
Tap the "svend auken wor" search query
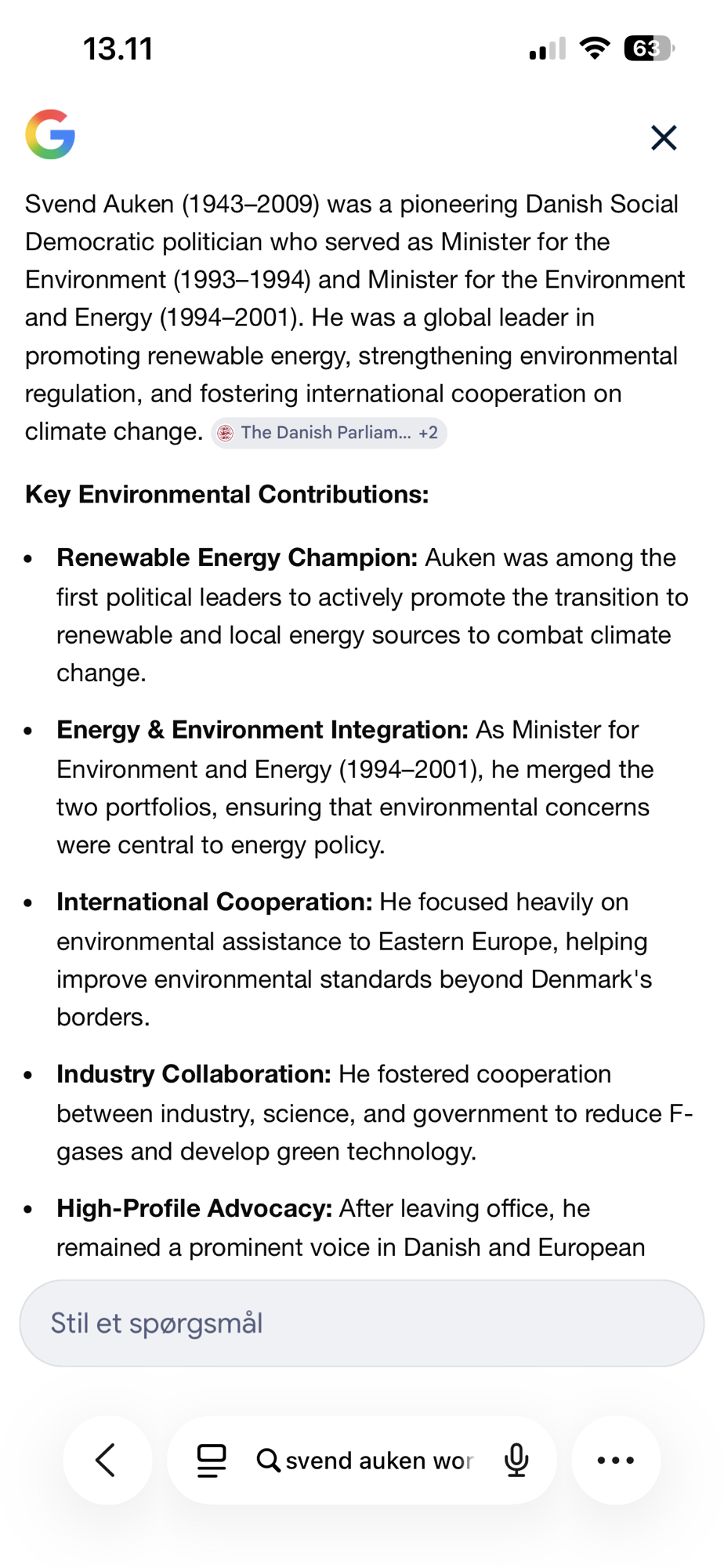(x=379, y=1460)
